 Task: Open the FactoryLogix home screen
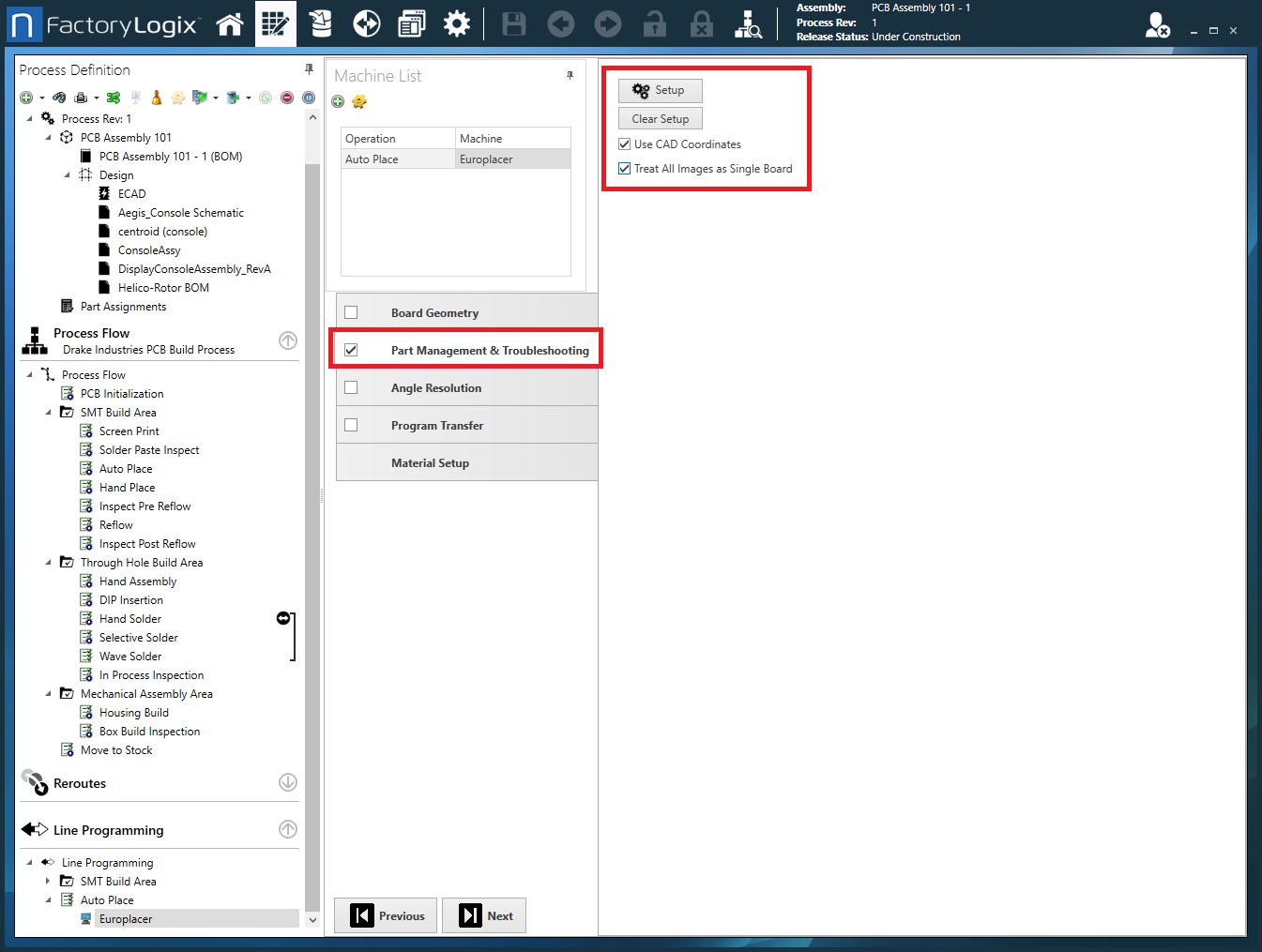tap(230, 23)
